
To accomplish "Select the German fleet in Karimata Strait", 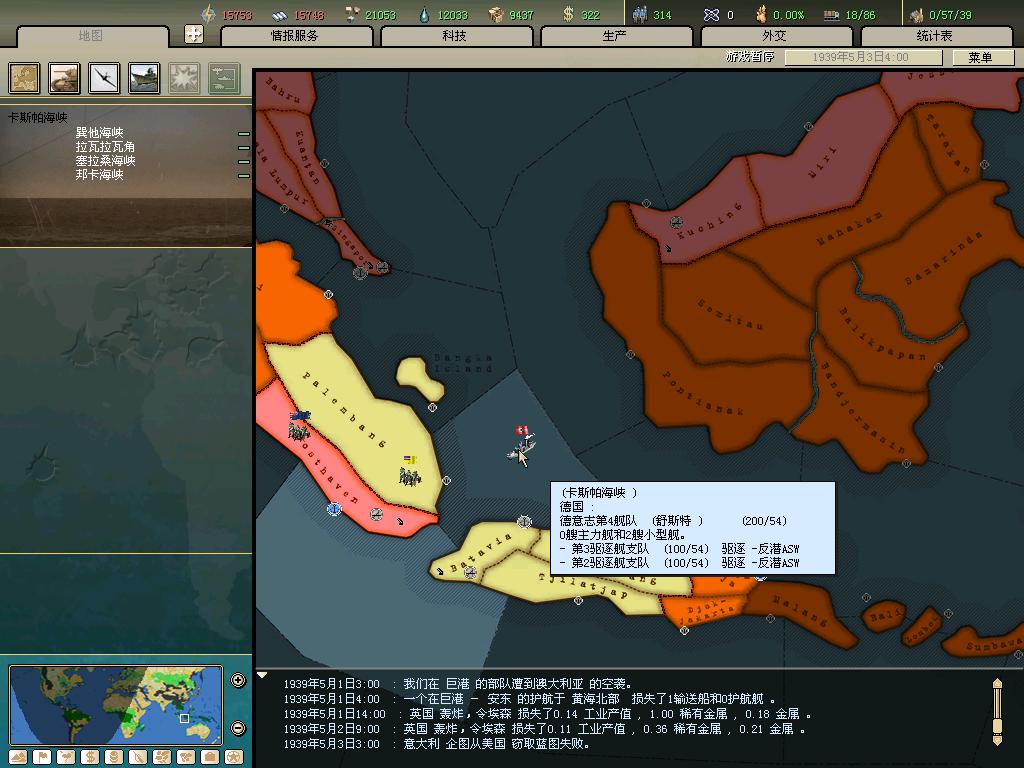I will tap(521, 444).
